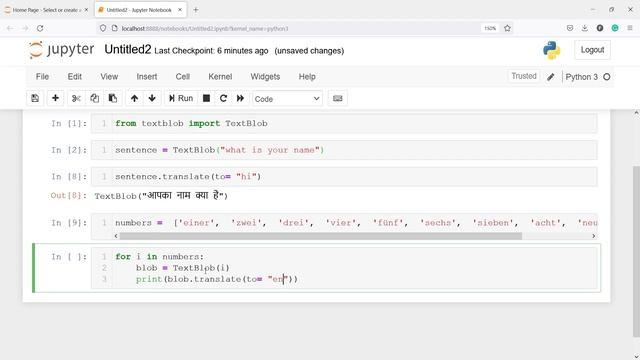Copy selected cells icon in toolbar
Image resolution: width=640 pixels, height=360 pixels.
click(x=94, y=98)
